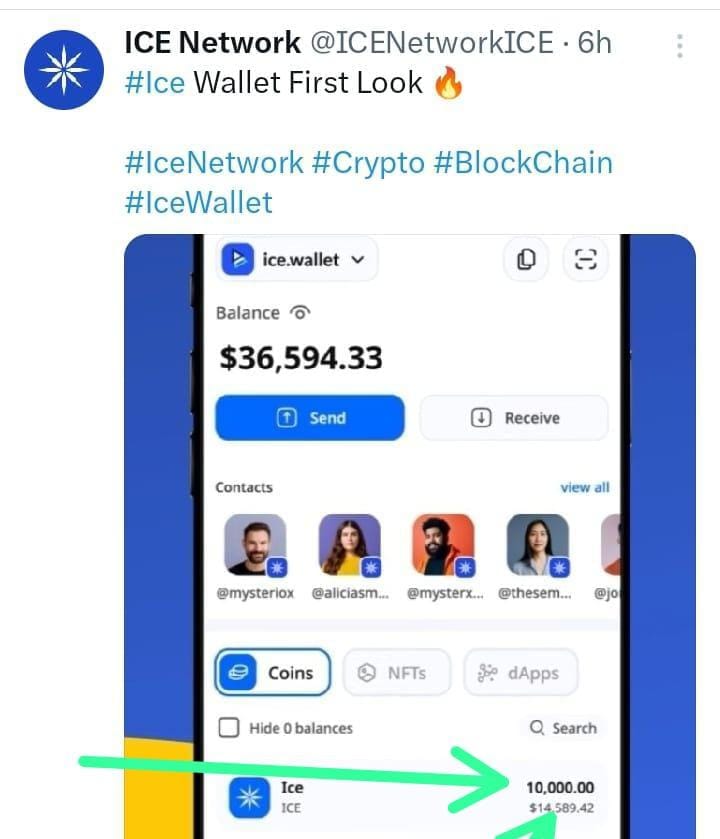Tap the Receive button
The width and height of the screenshot is (720, 839).
(x=514, y=418)
